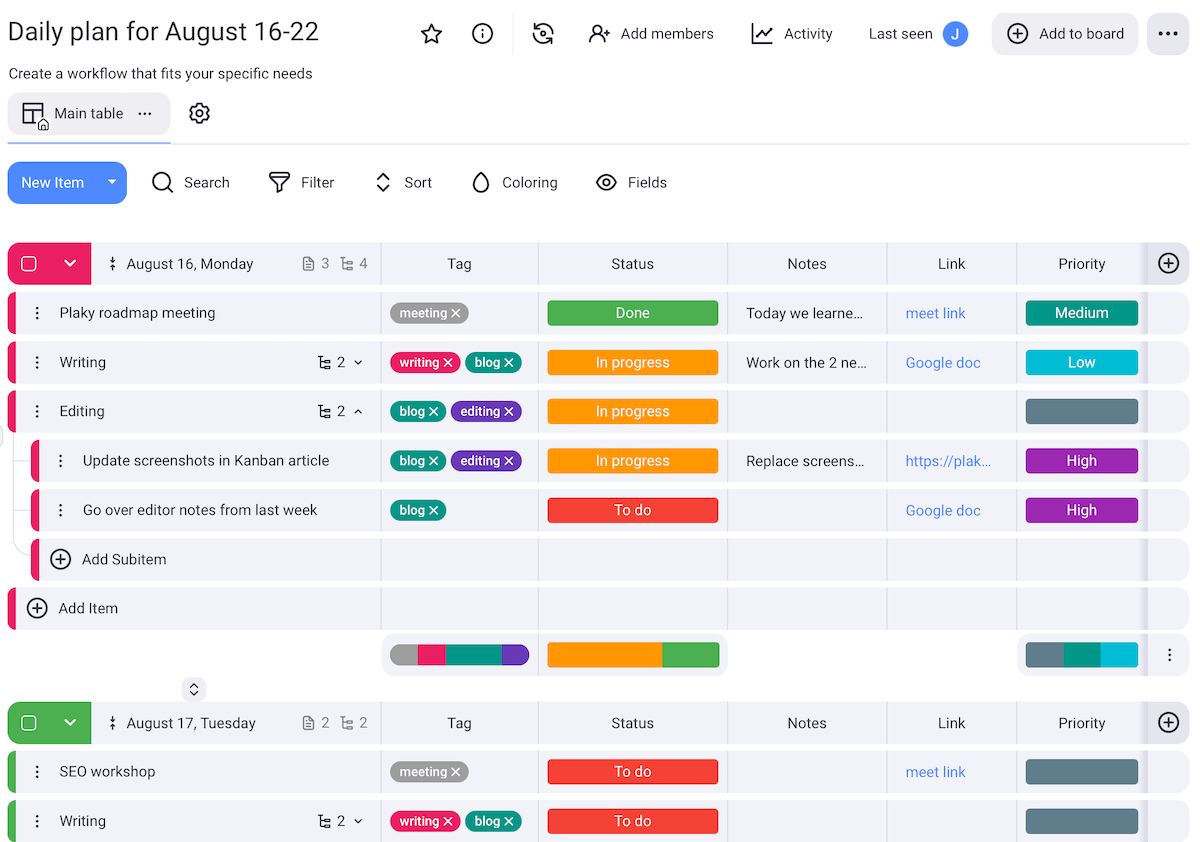The width and height of the screenshot is (1200, 842).
Task: Star this board as a favorite
Action: [x=431, y=33]
